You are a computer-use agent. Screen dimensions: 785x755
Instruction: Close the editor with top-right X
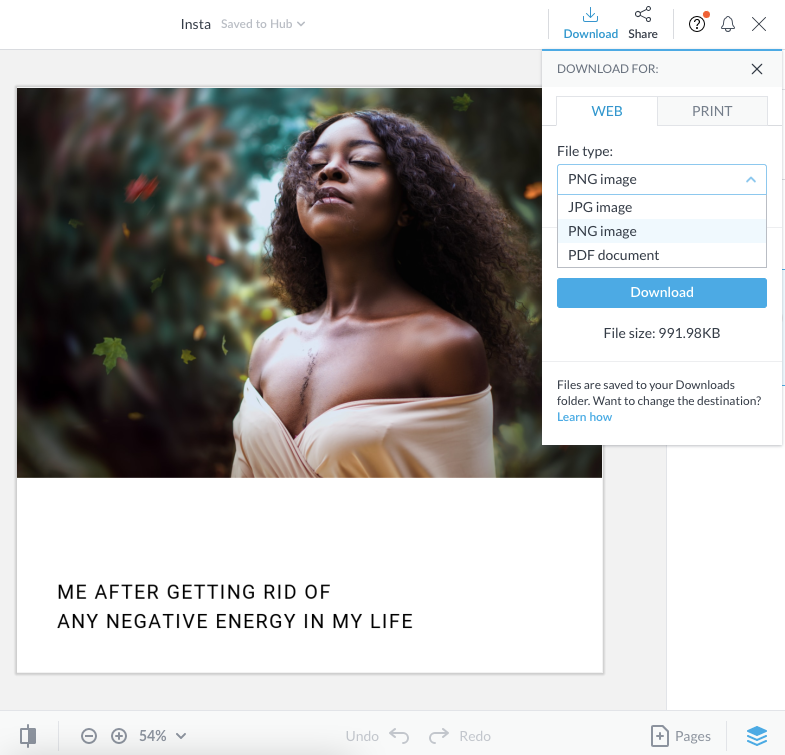759,24
